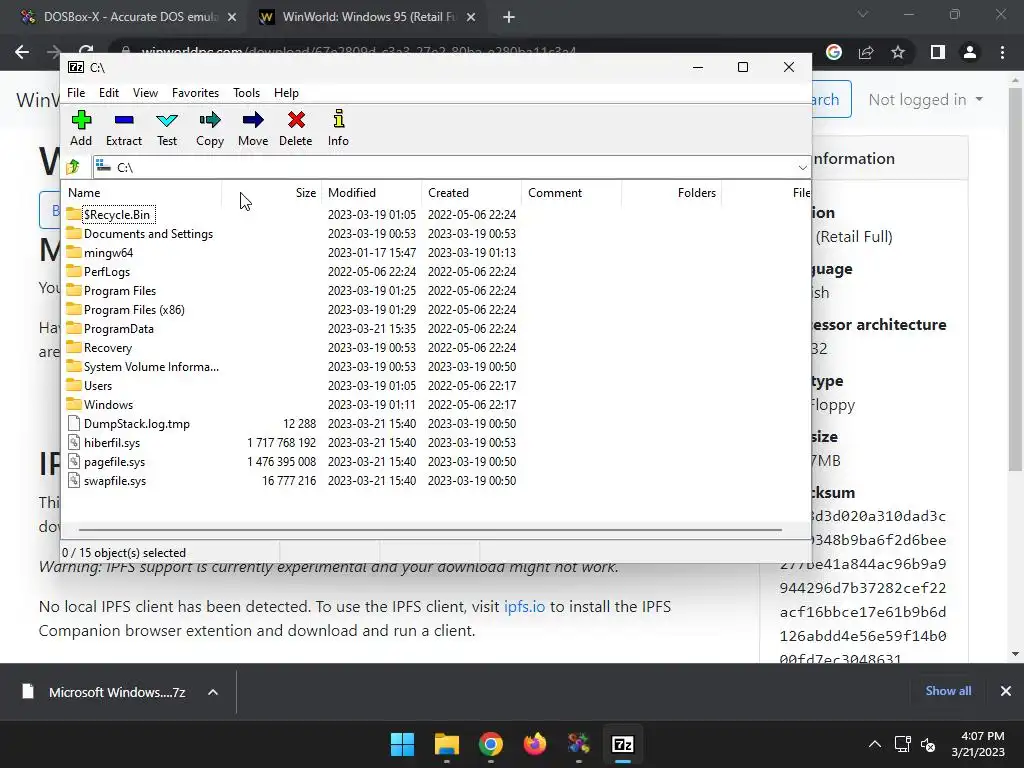Open the File menu in 7-Zip
Screen dimensions: 1024x768
(x=76, y=93)
